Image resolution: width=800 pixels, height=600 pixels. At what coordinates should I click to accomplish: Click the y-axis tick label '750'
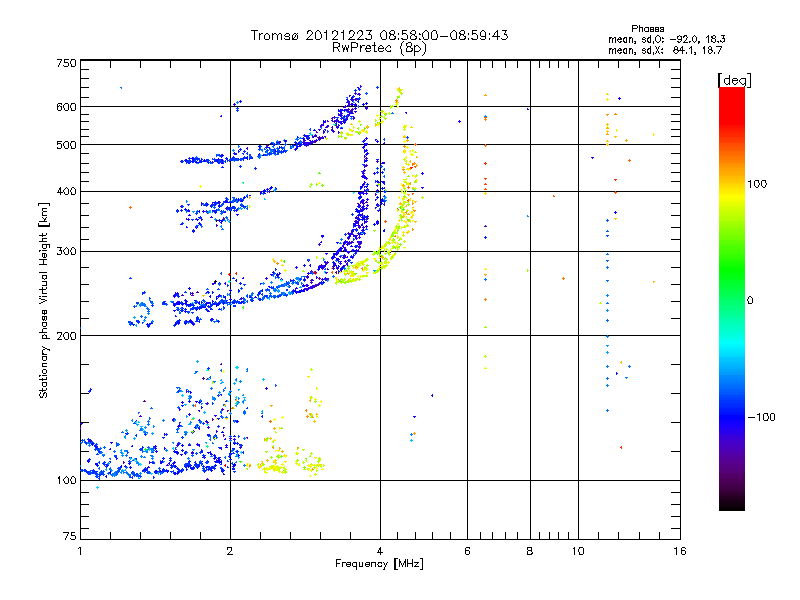[x=66, y=63]
